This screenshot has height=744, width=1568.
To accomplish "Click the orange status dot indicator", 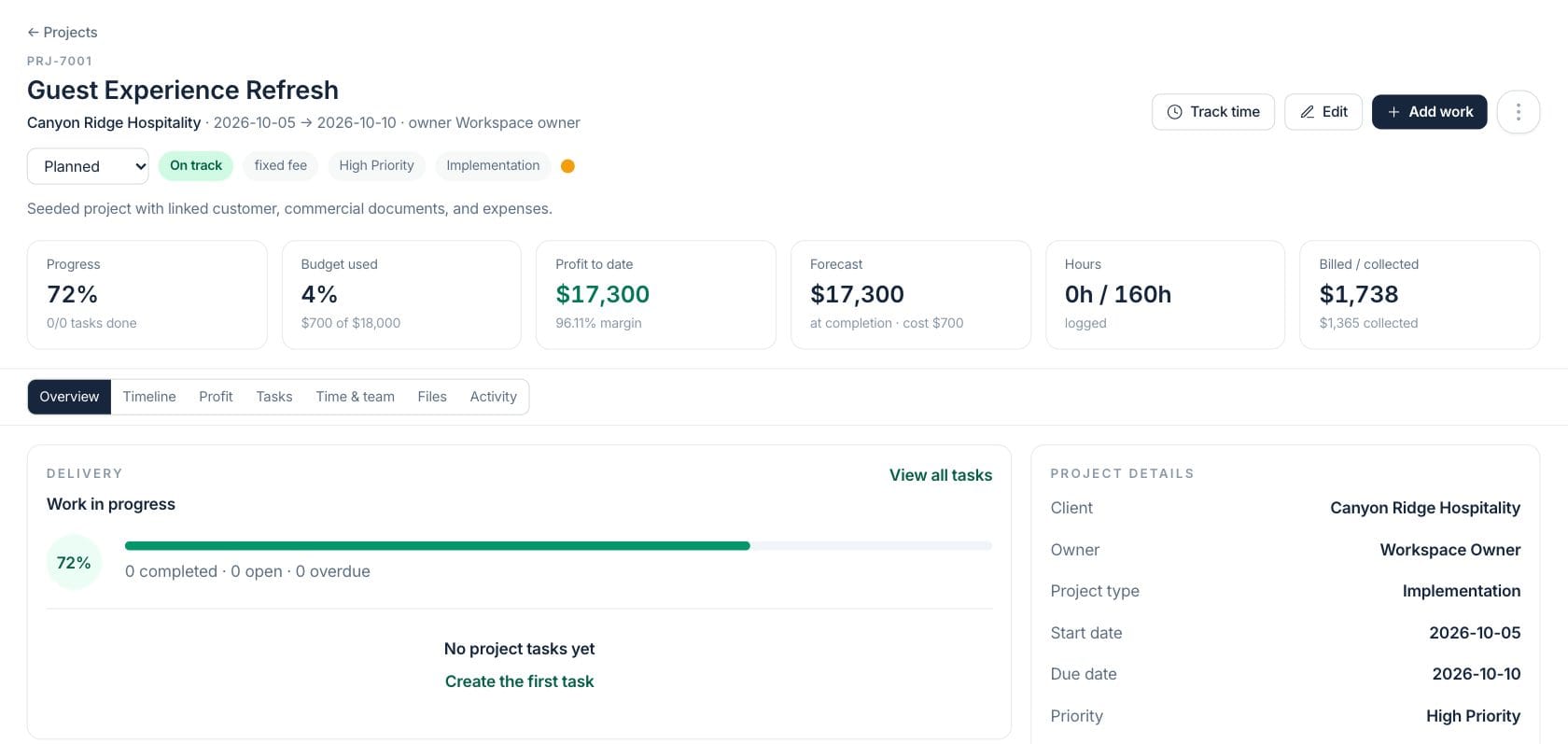I will 567,166.
